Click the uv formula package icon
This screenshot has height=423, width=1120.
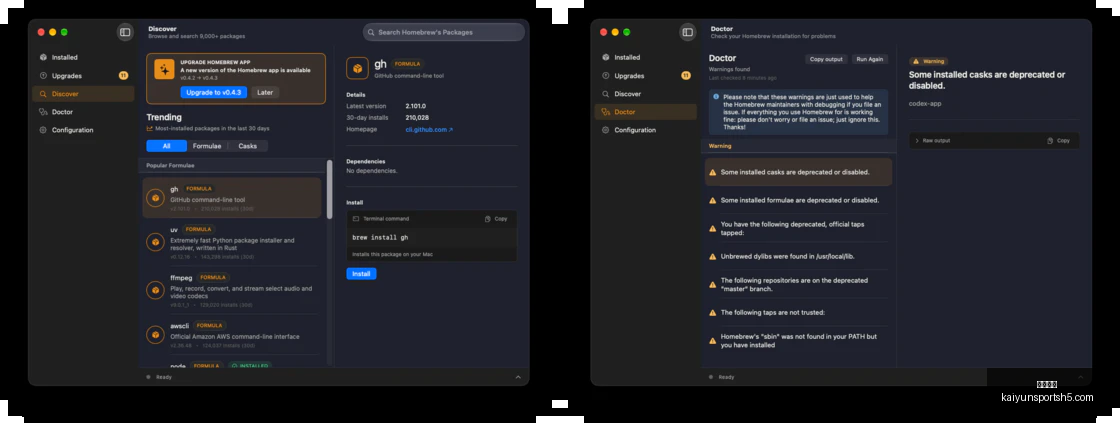coord(155,242)
